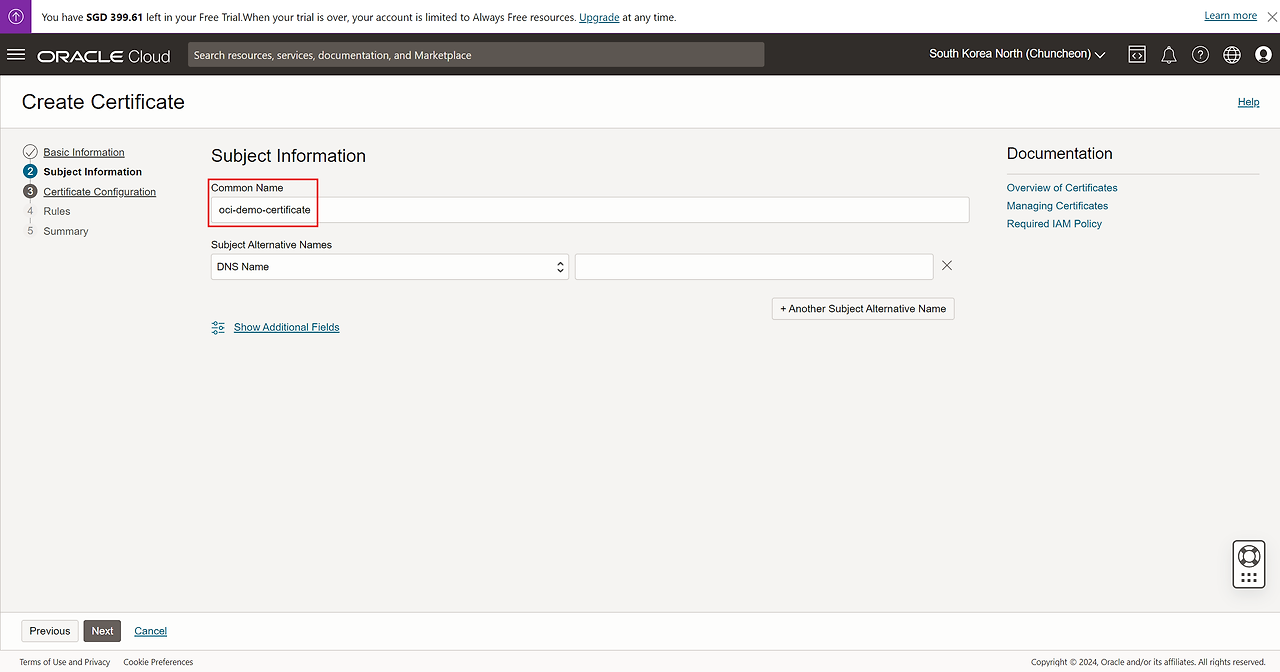Jump to Certificate Configuration step
Screen dimensions: 1280x672
coord(99,192)
